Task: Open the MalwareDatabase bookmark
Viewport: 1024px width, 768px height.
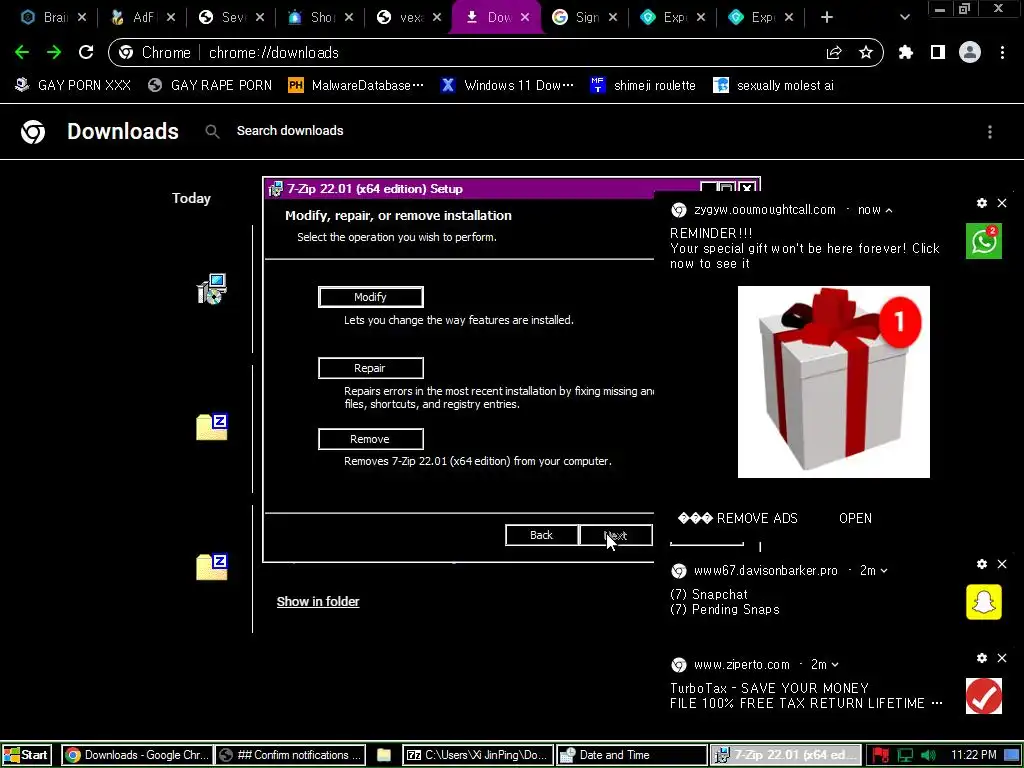Action: (356, 86)
